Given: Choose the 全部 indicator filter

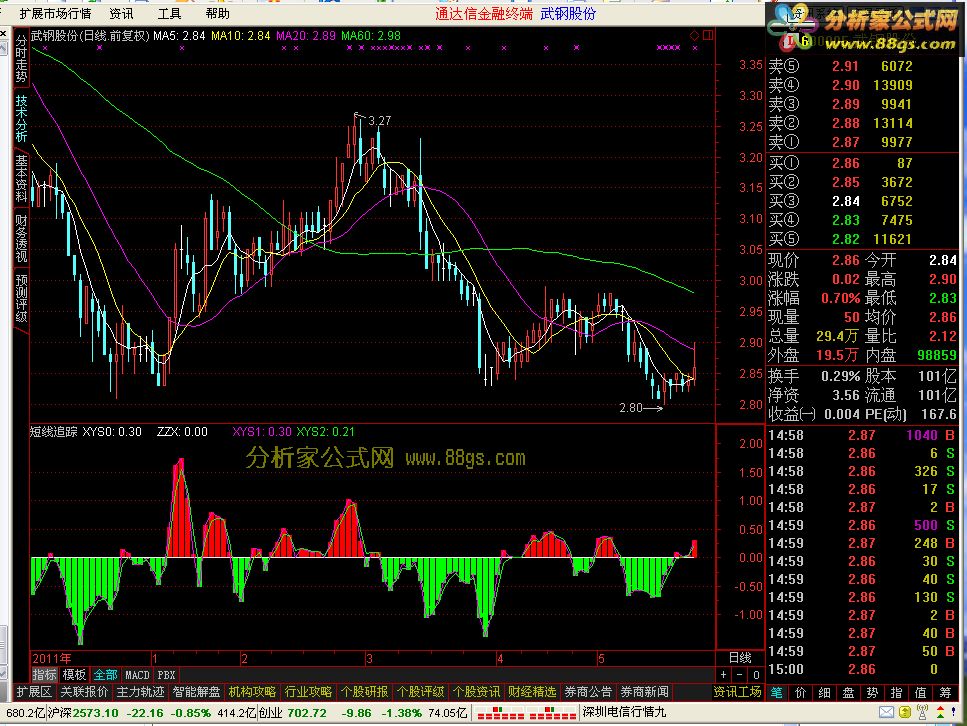Looking at the screenshot, I should [105, 675].
